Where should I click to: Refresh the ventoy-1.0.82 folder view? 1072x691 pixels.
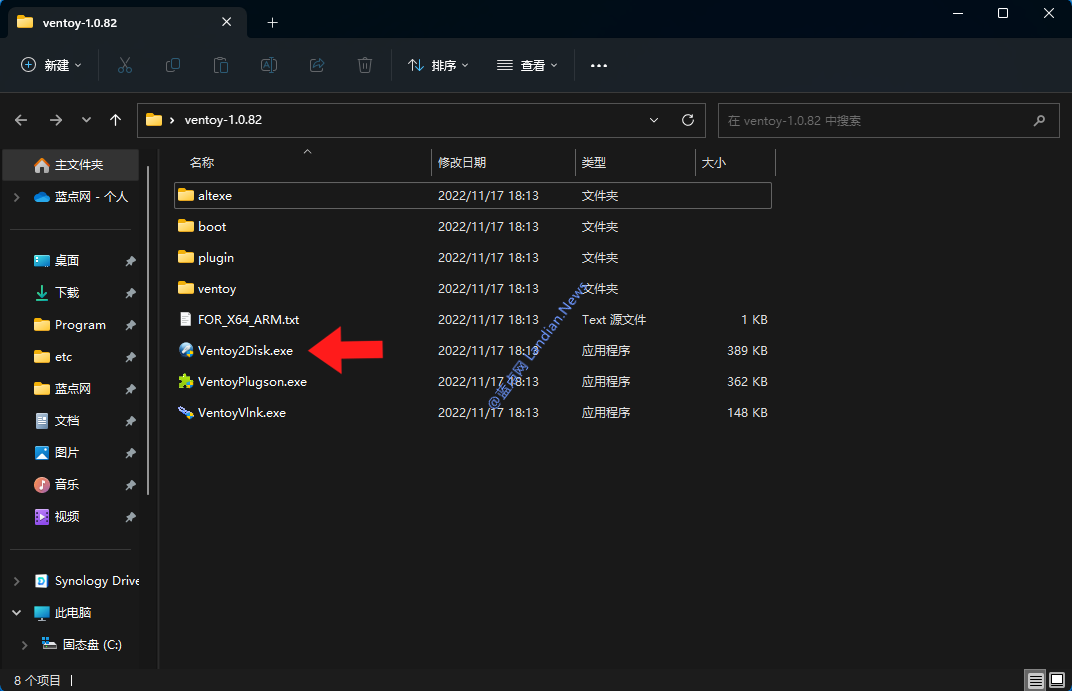pyautogui.click(x=688, y=120)
